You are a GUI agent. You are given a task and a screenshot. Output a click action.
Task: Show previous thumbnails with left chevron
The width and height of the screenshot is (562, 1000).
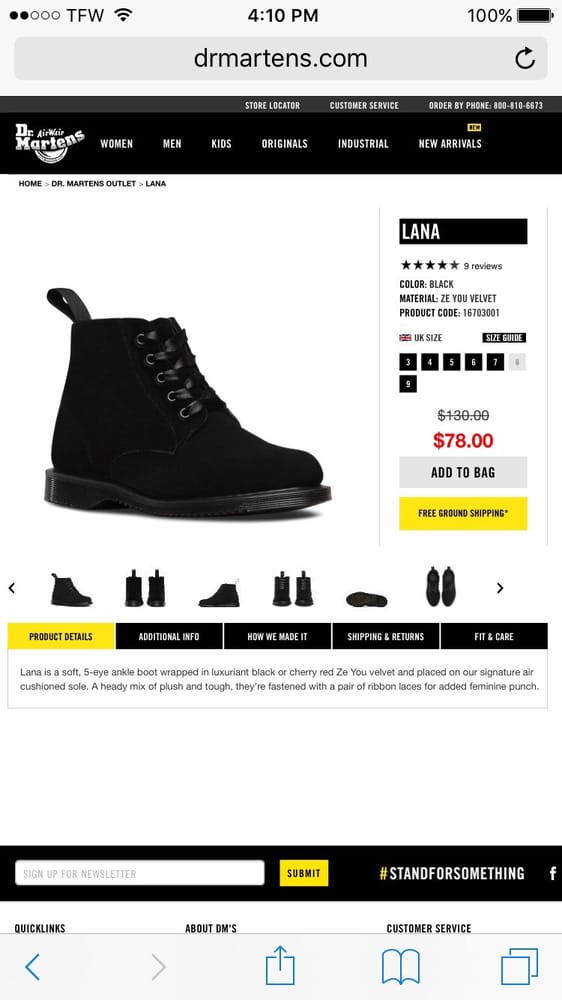pyautogui.click(x=11, y=588)
